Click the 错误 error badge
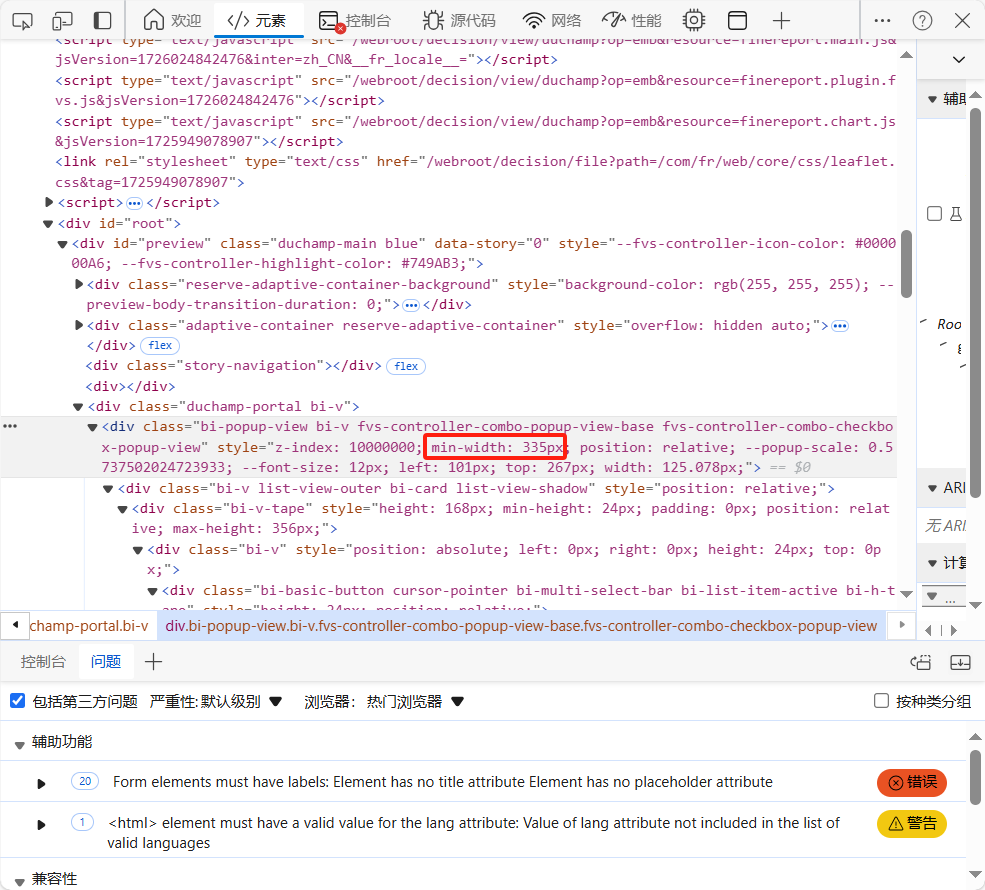The height and width of the screenshot is (890, 985). click(x=912, y=782)
